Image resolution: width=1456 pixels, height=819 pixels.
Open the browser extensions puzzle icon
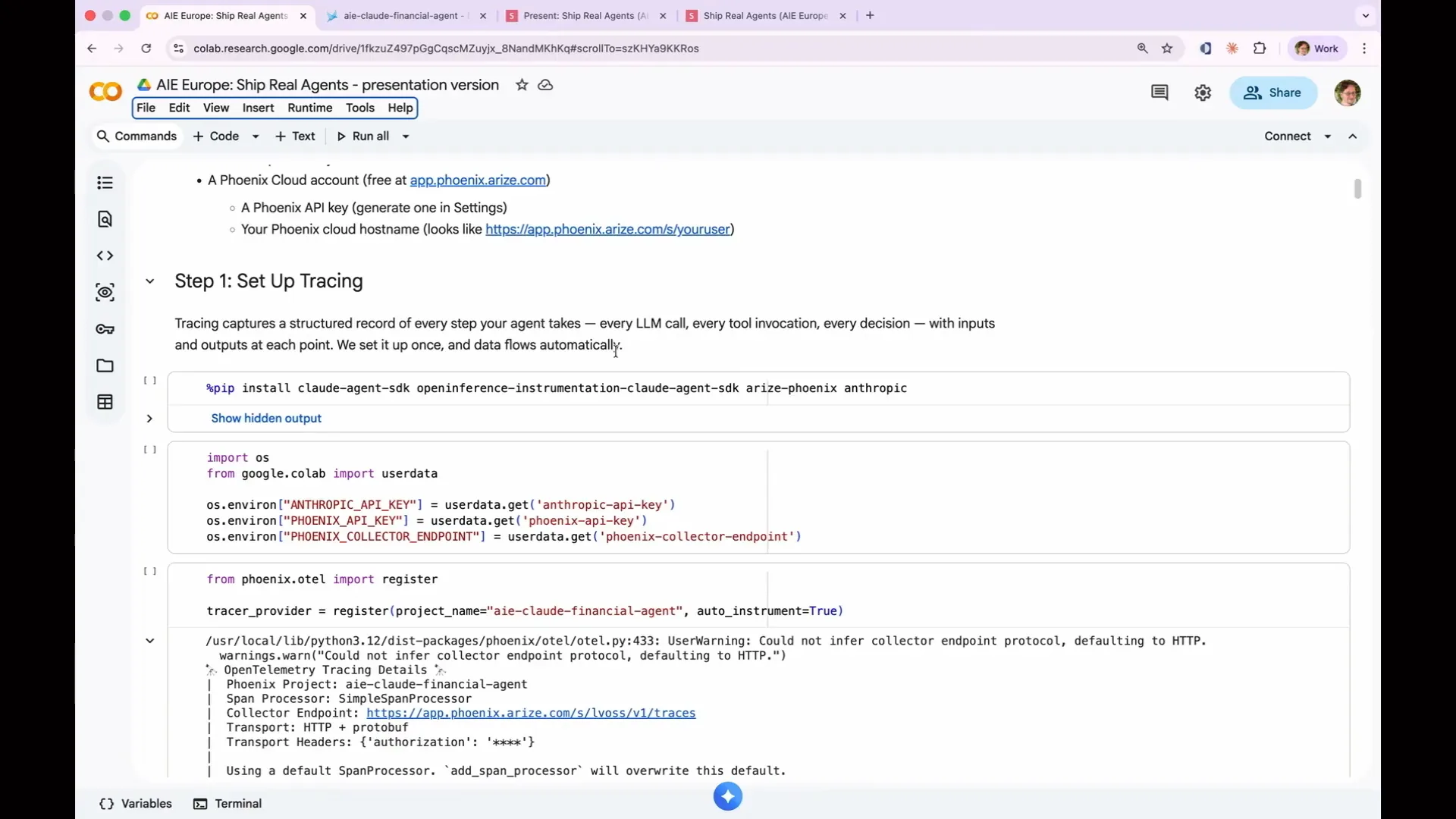(1260, 49)
